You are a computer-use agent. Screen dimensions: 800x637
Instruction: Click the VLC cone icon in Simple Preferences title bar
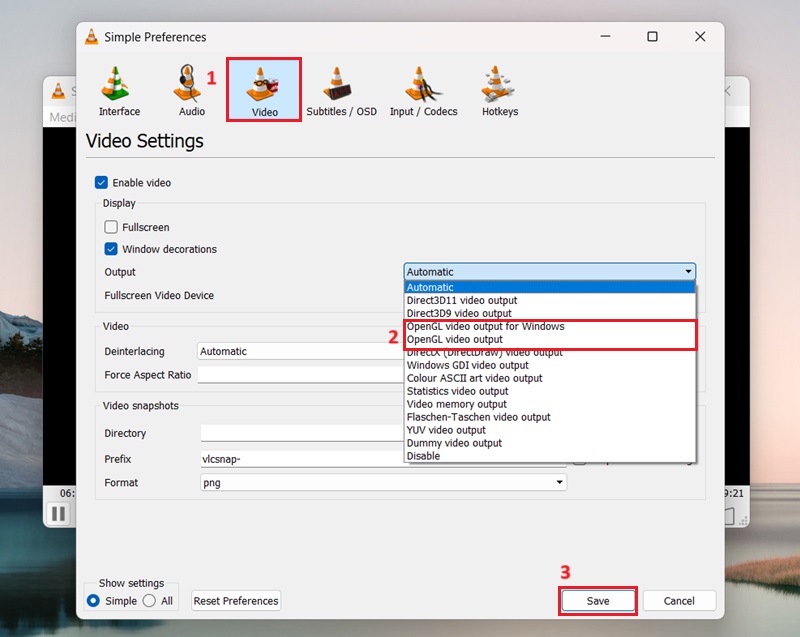91,37
